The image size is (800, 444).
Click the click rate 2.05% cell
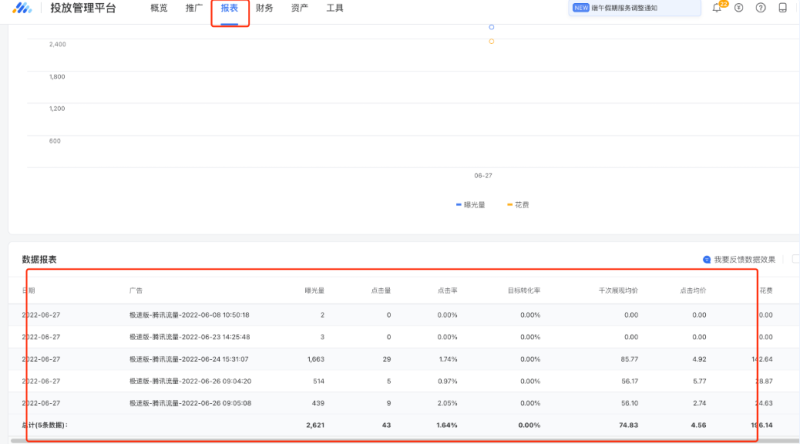pyautogui.click(x=447, y=403)
